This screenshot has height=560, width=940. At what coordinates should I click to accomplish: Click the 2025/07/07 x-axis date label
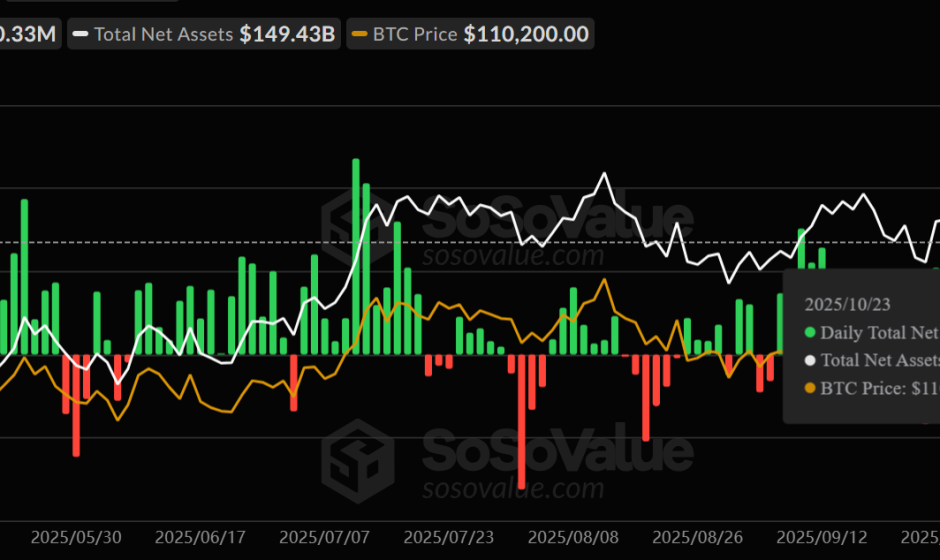pyautogui.click(x=325, y=537)
